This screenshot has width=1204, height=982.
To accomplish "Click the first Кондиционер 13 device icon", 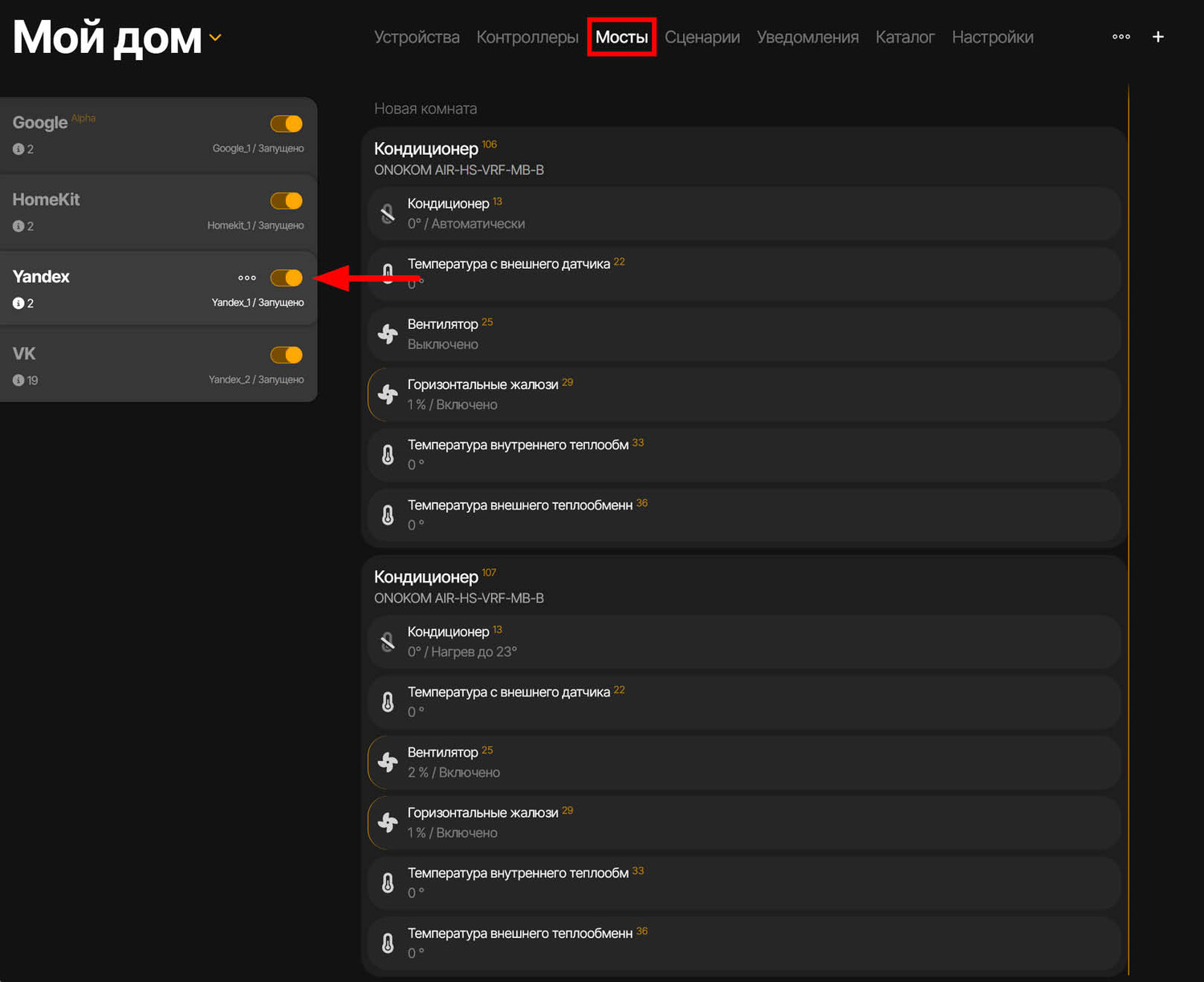I will pos(388,213).
